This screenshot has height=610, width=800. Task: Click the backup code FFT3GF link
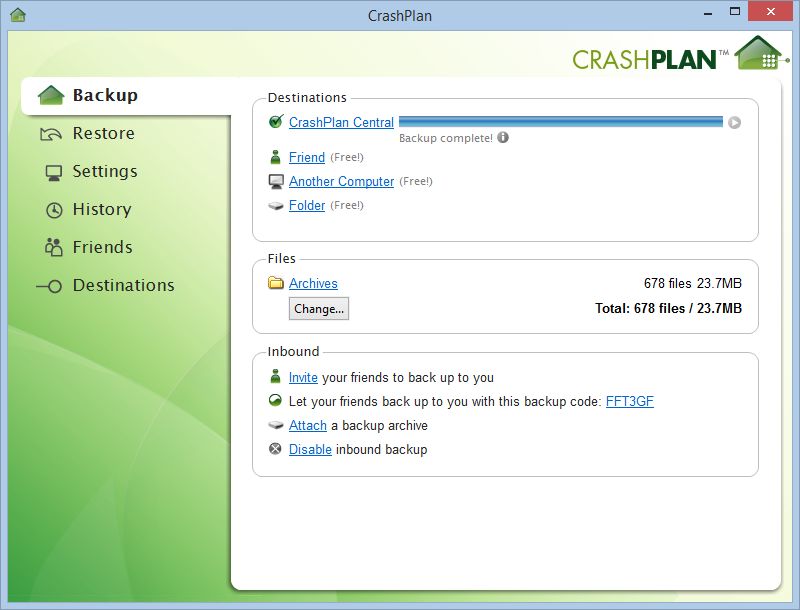630,402
